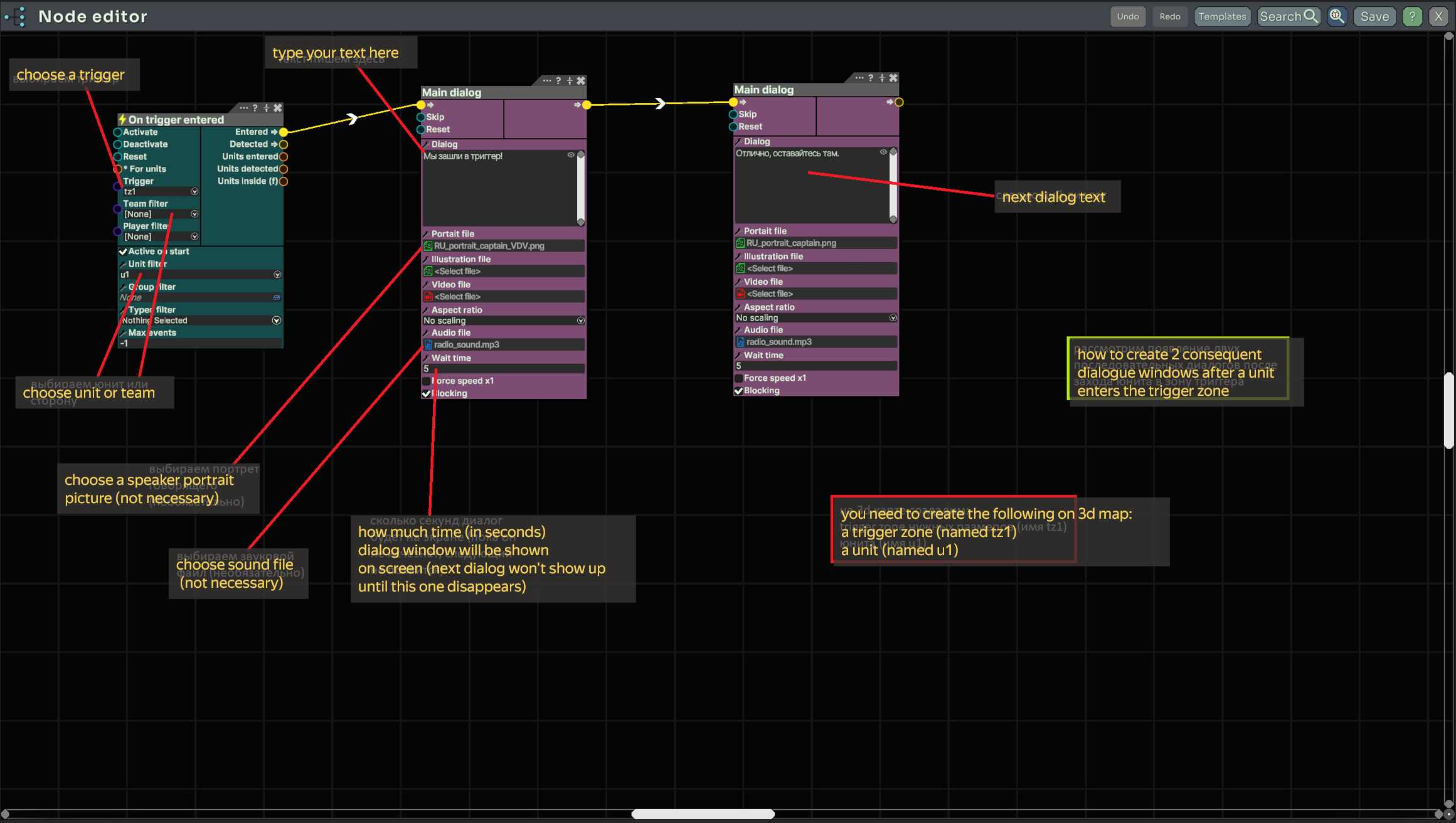Click collapse icon on On trigger entered node

[x=267, y=108]
